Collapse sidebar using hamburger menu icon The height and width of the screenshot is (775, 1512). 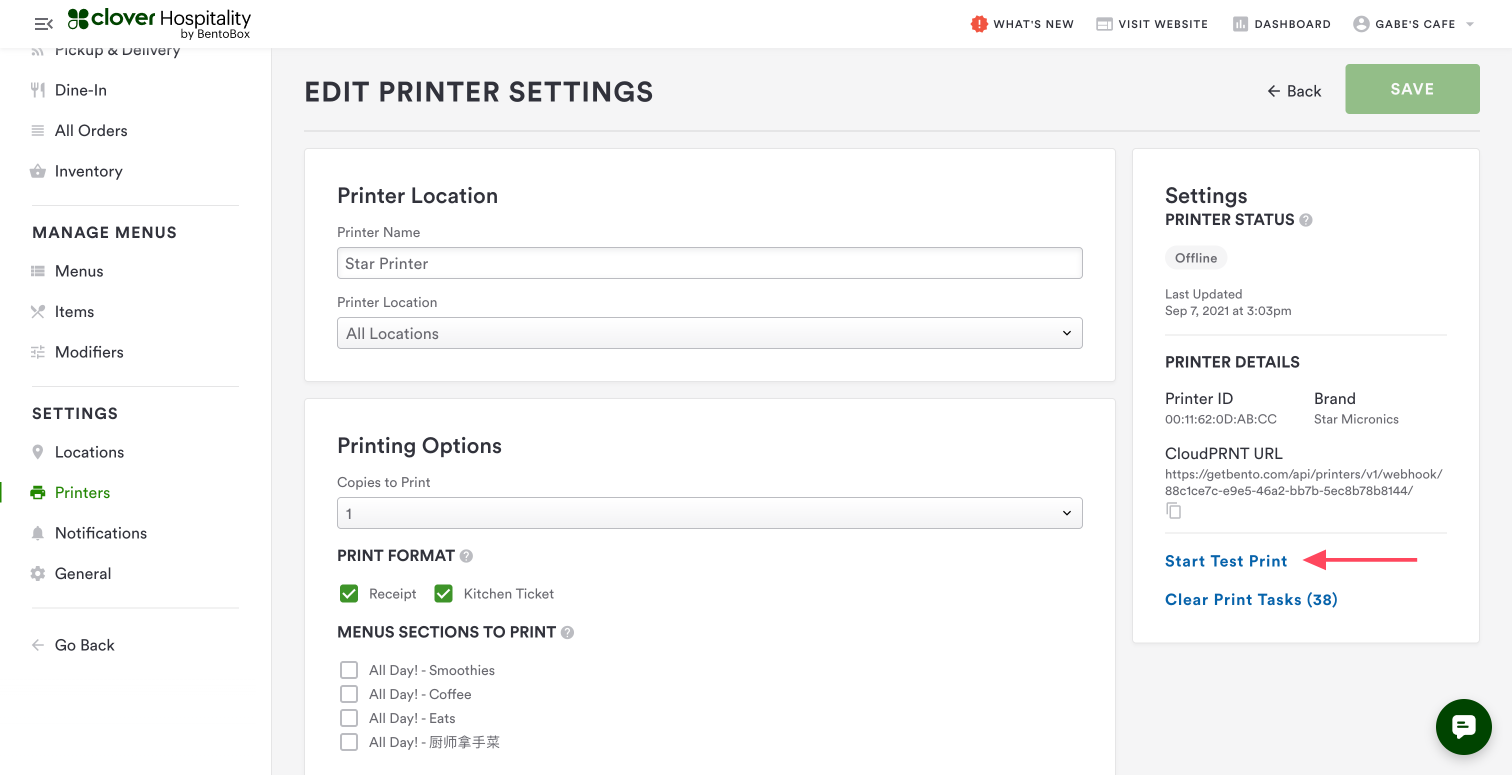tap(43, 24)
